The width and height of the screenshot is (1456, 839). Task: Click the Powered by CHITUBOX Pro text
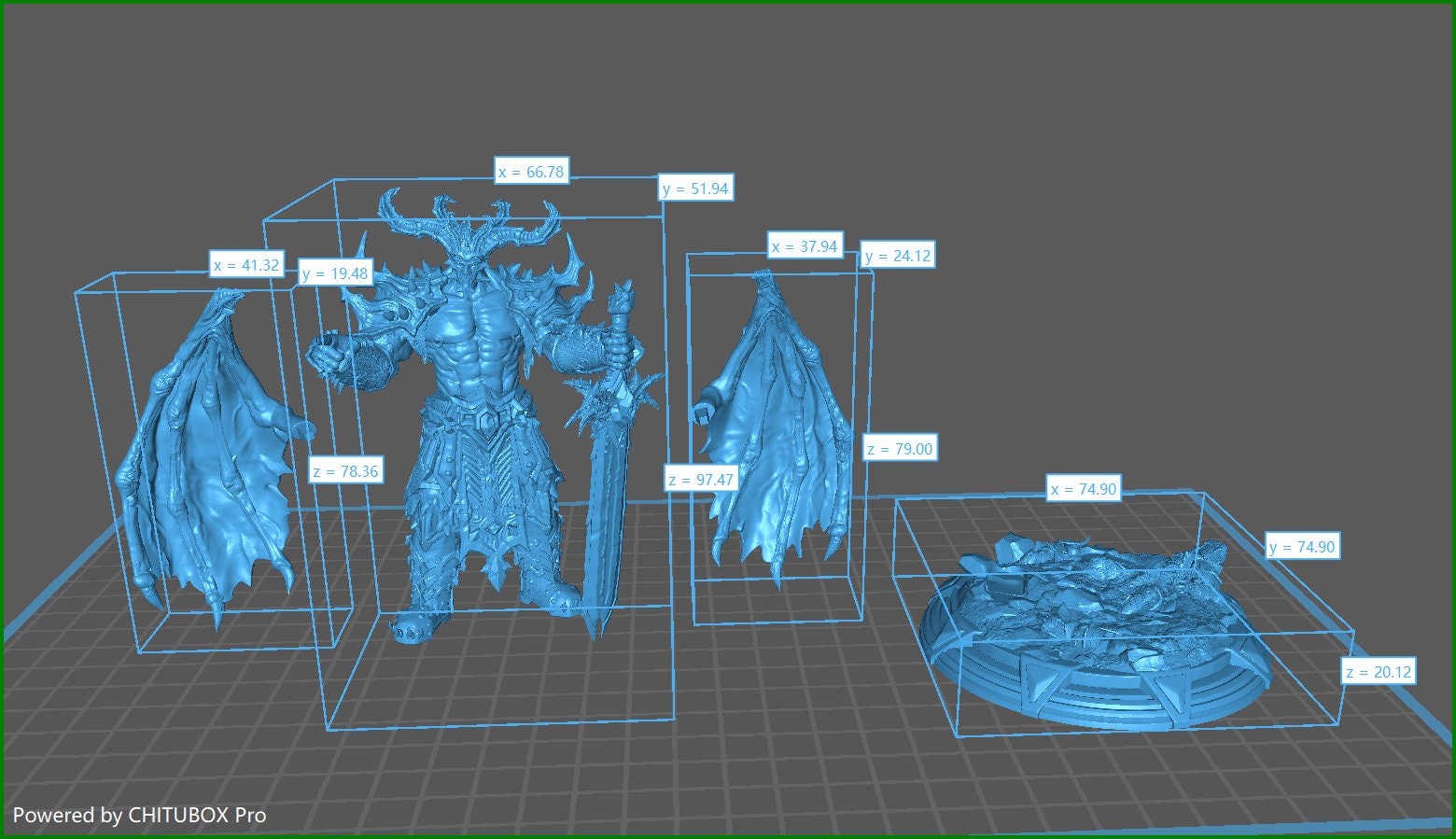point(140,815)
